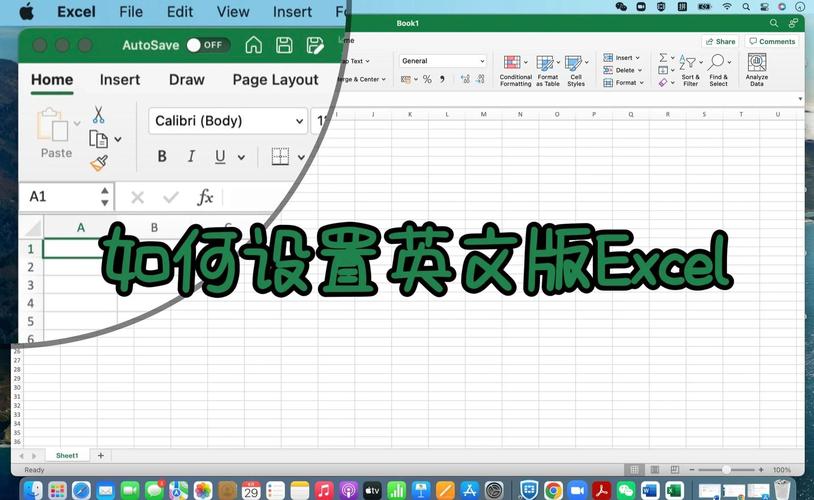Open the accounting number format dropdown
This screenshot has width=814, height=500.
416,79
